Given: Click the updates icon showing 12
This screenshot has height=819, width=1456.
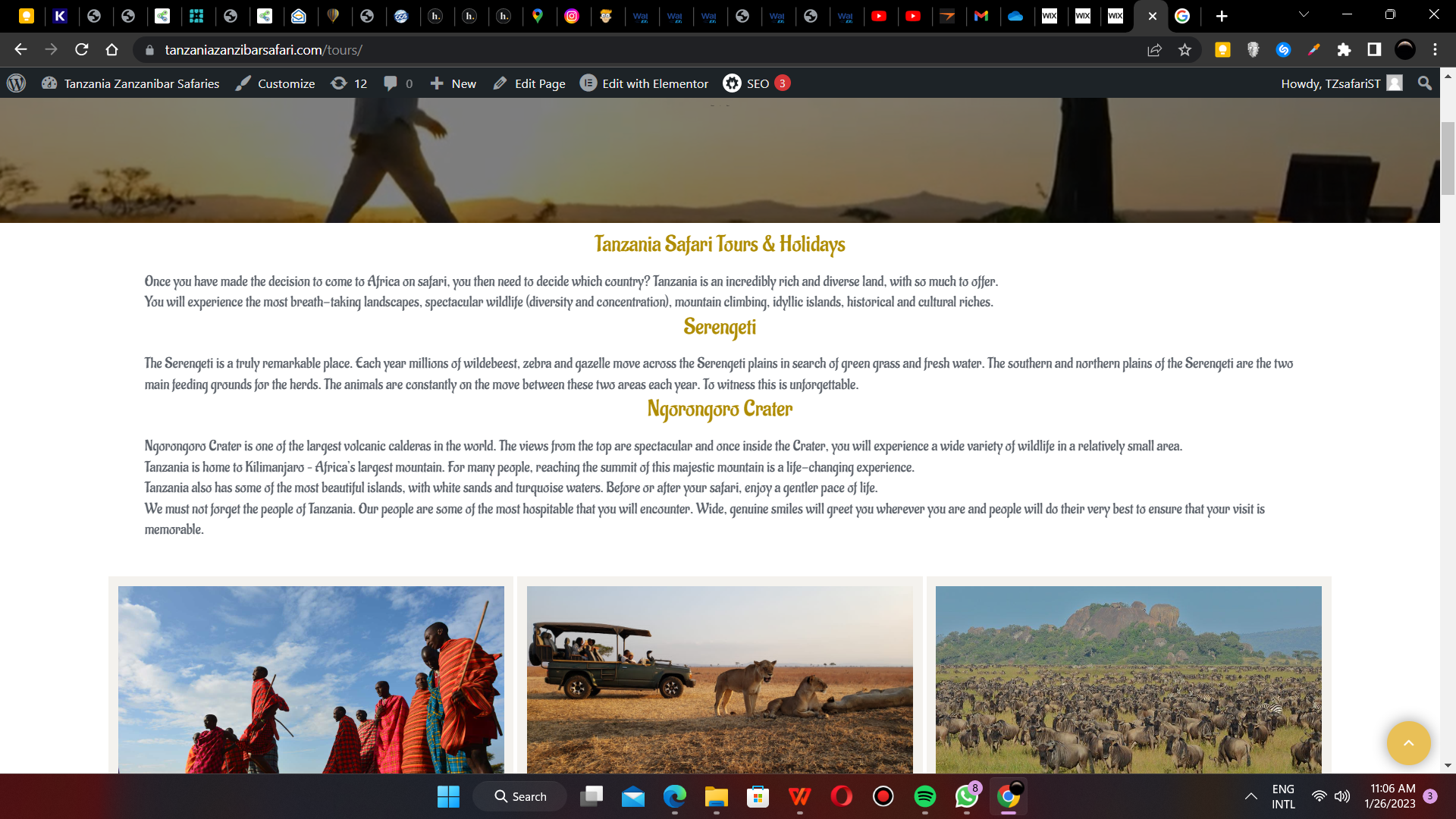Looking at the screenshot, I should click(349, 83).
